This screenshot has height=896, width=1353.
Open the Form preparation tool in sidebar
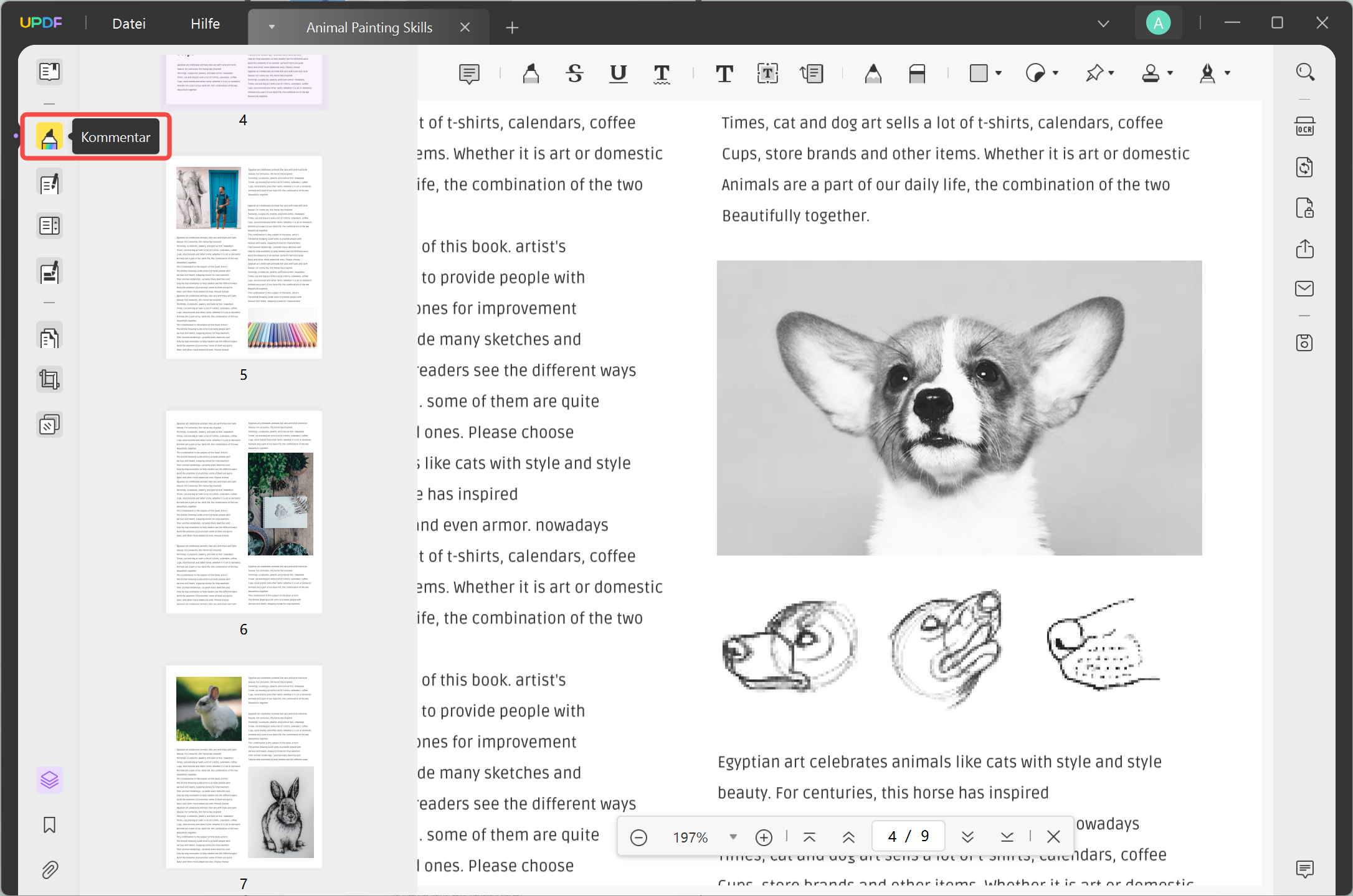(x=49, y=225)
